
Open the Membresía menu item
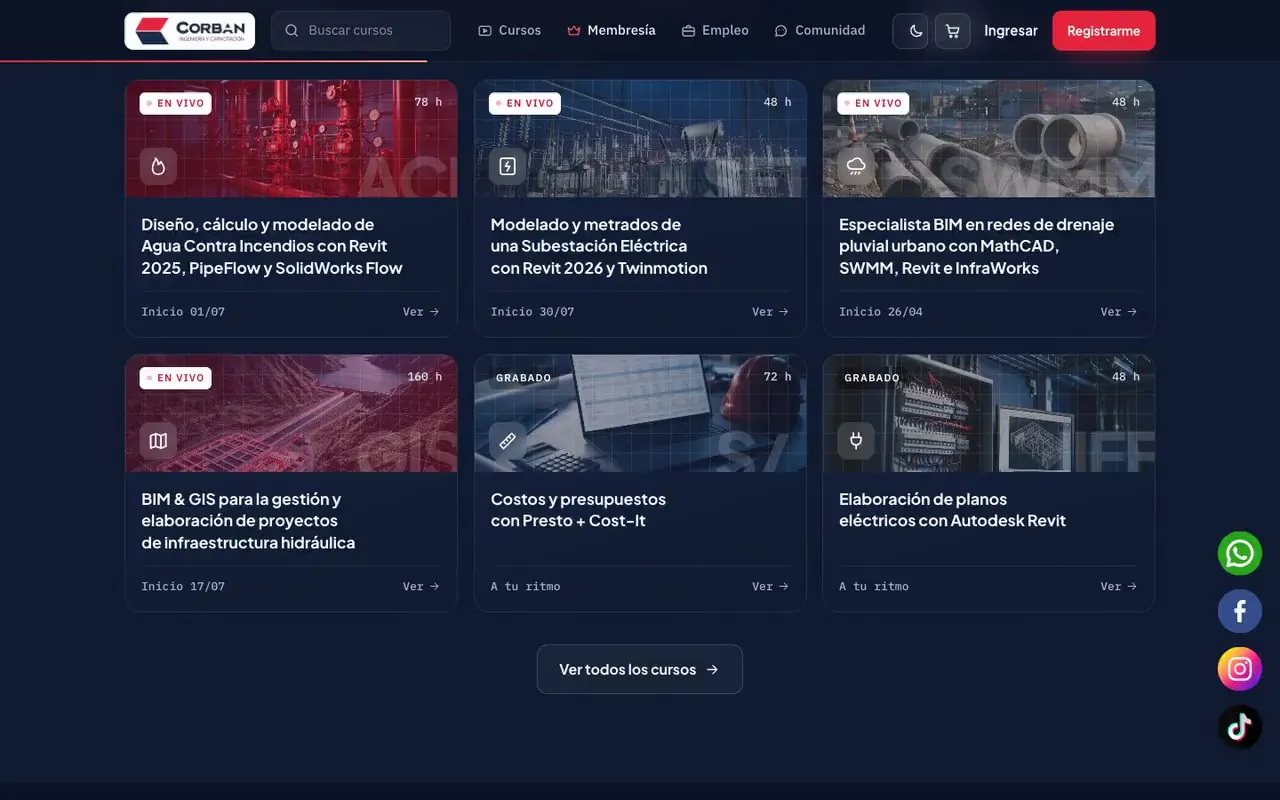pos(611,31)
